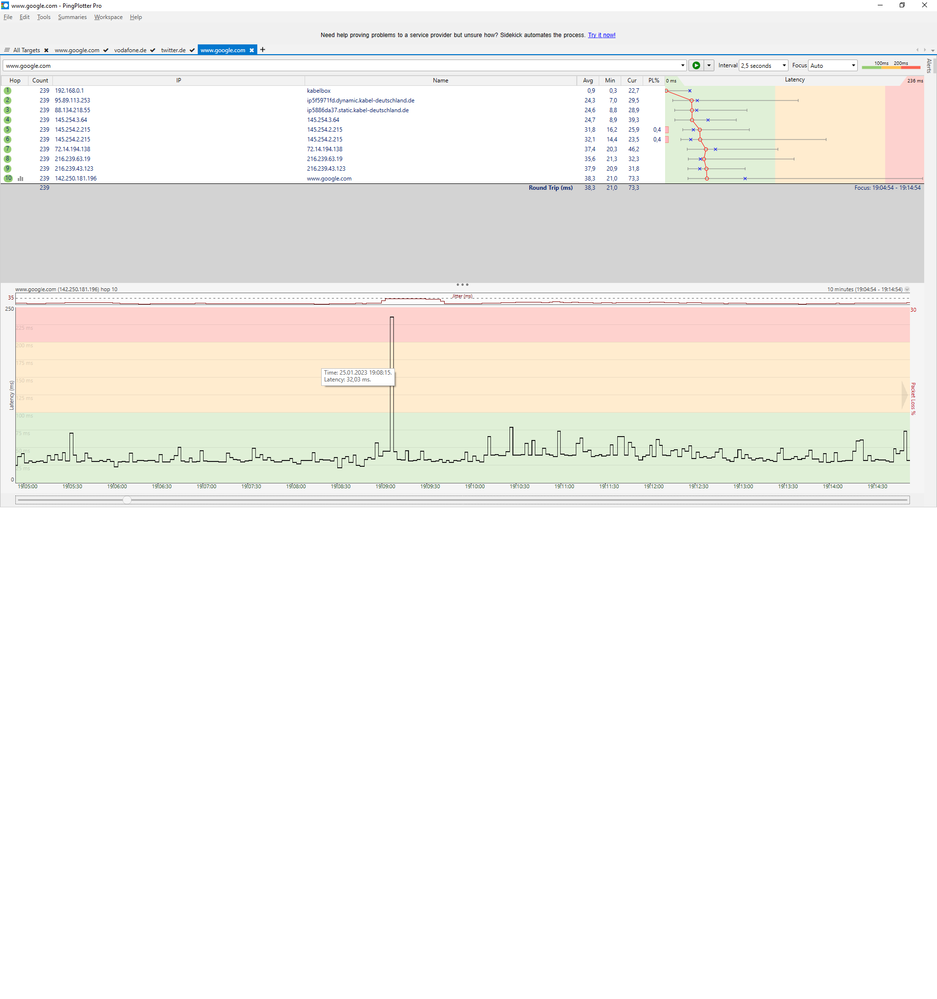Click the Avg column header
This screenshot has height=999, width=937.
point(588,80)
